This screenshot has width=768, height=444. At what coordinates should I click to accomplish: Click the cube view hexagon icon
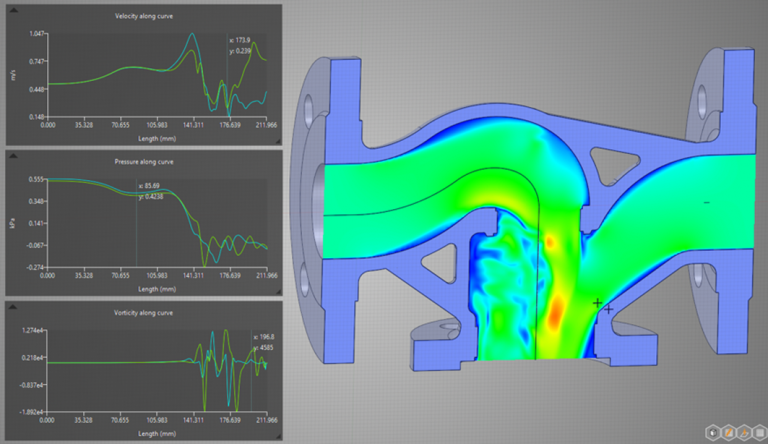[713, 432]
